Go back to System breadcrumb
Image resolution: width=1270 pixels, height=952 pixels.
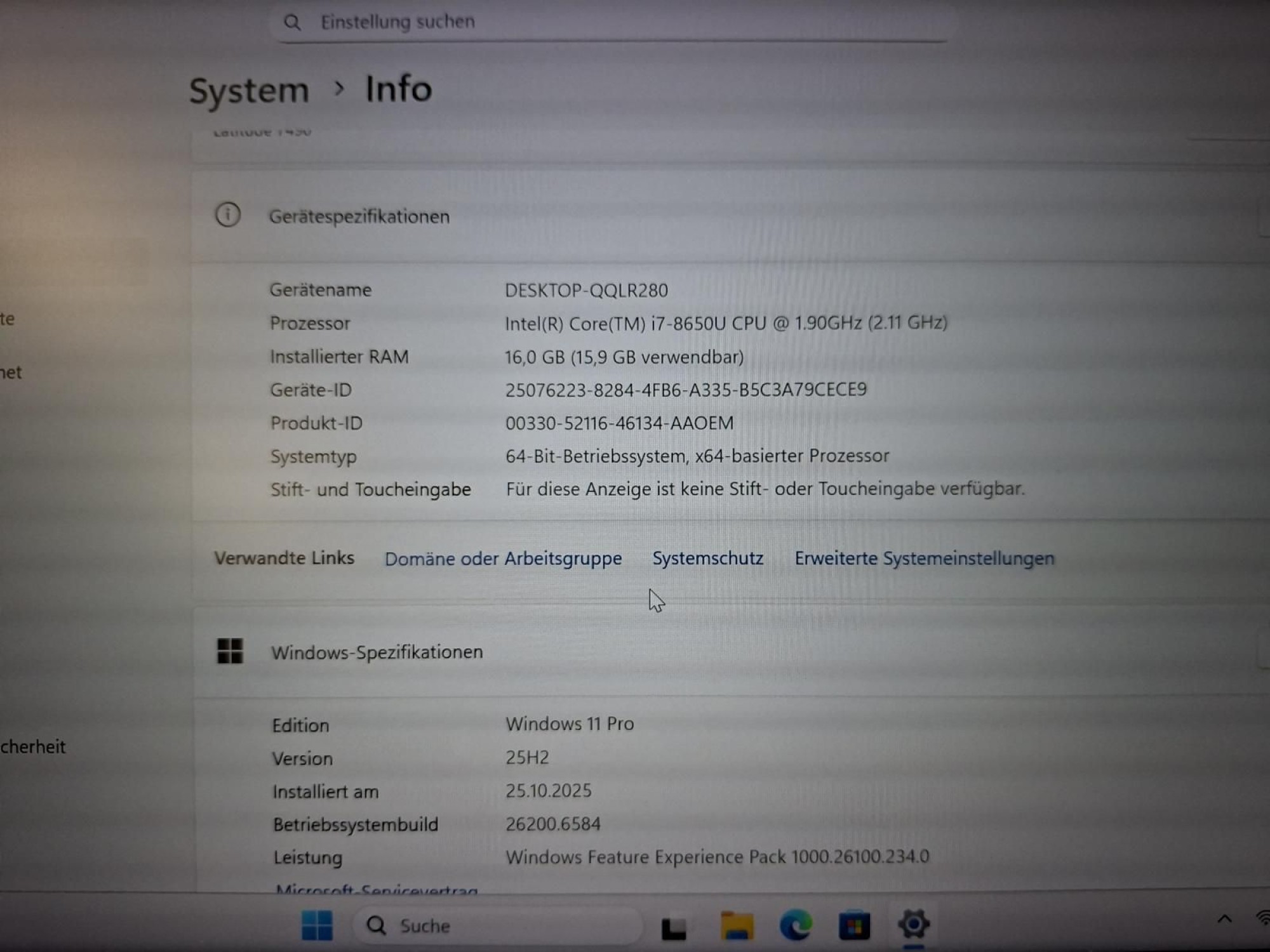coord(249,90)
